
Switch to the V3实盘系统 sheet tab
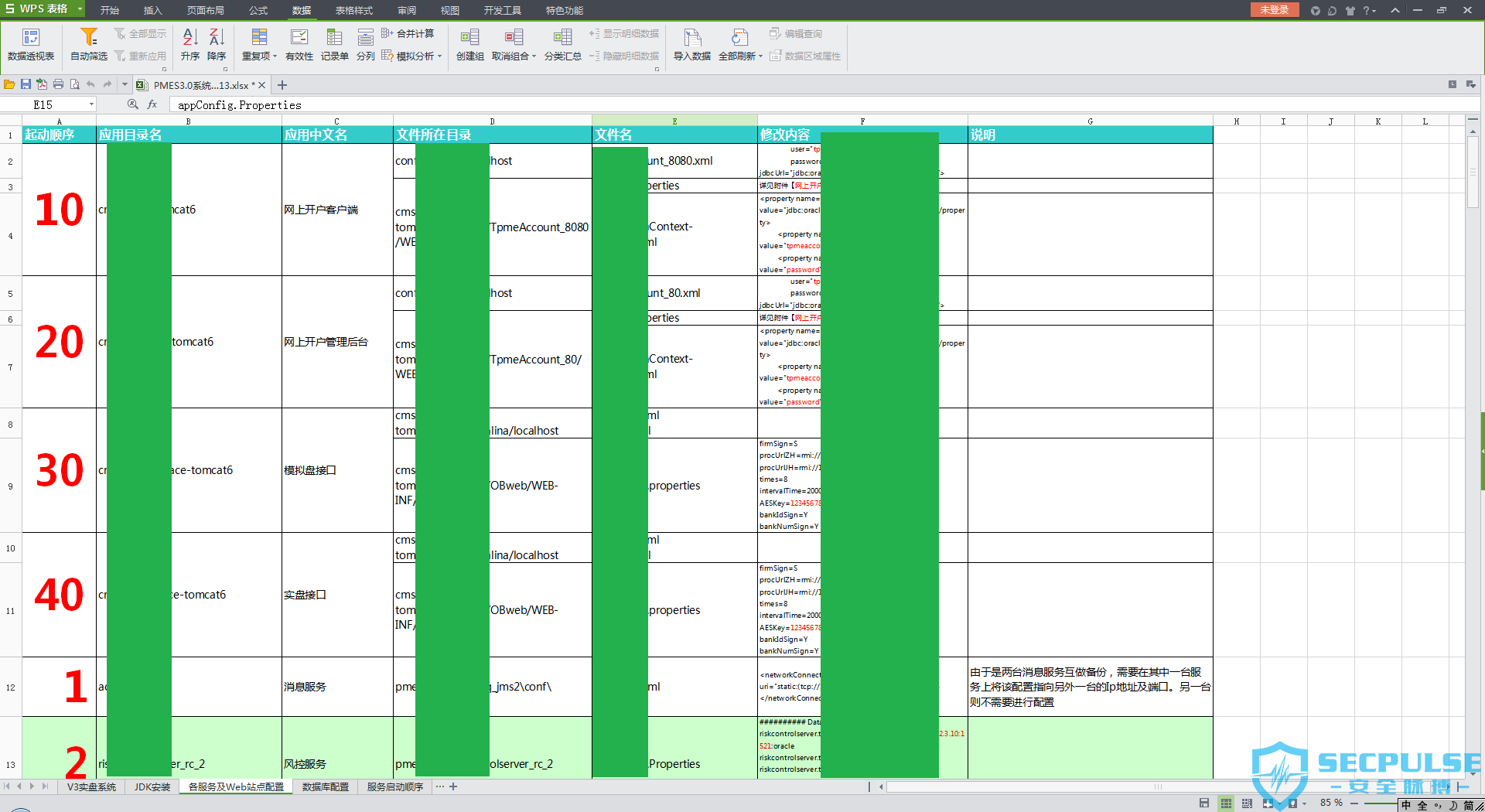[91, 786]
